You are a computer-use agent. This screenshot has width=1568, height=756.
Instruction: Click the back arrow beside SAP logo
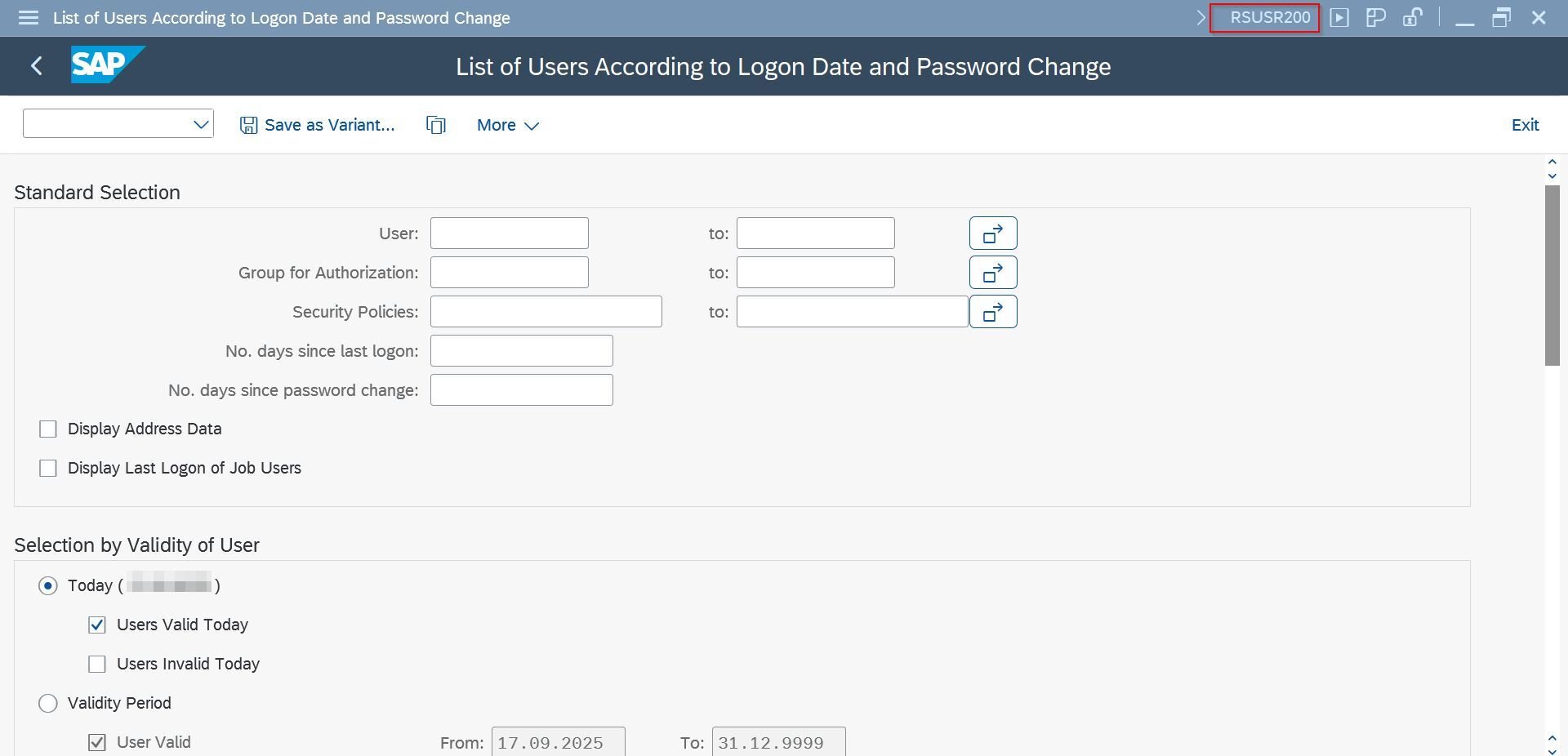[x=37, y=66]
